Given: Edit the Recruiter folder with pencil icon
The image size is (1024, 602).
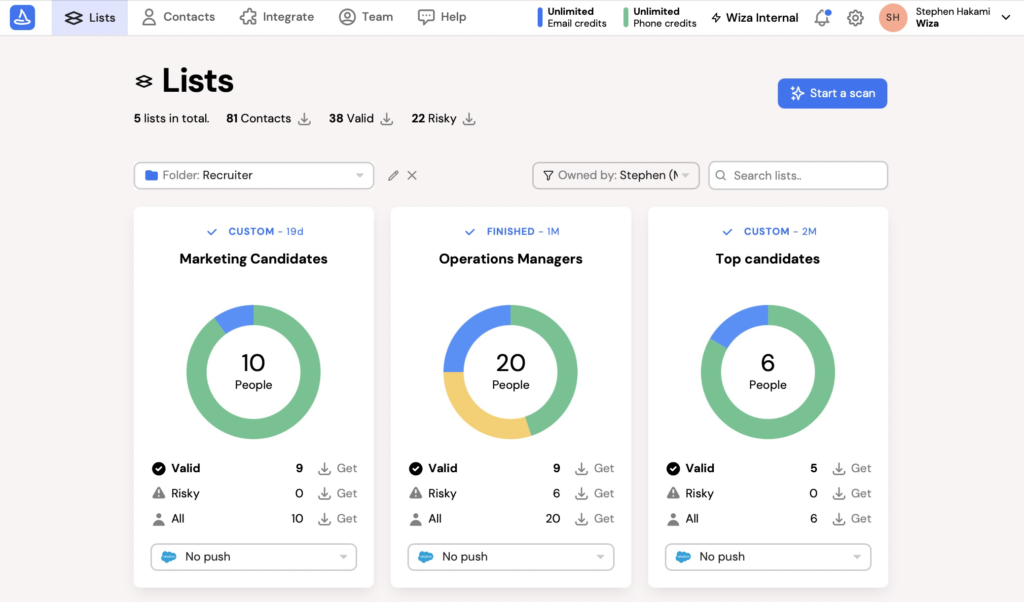Looking at the screenshot, I should [393, 176].
